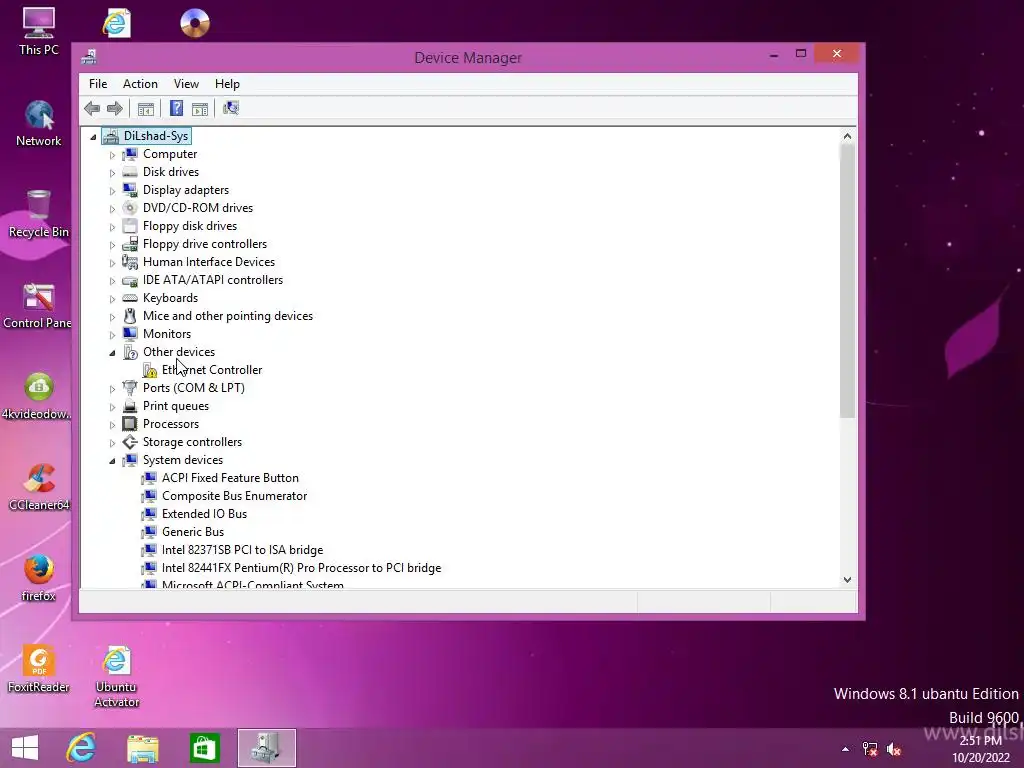Expand the Floppy drive controllers node

(112, 245)
